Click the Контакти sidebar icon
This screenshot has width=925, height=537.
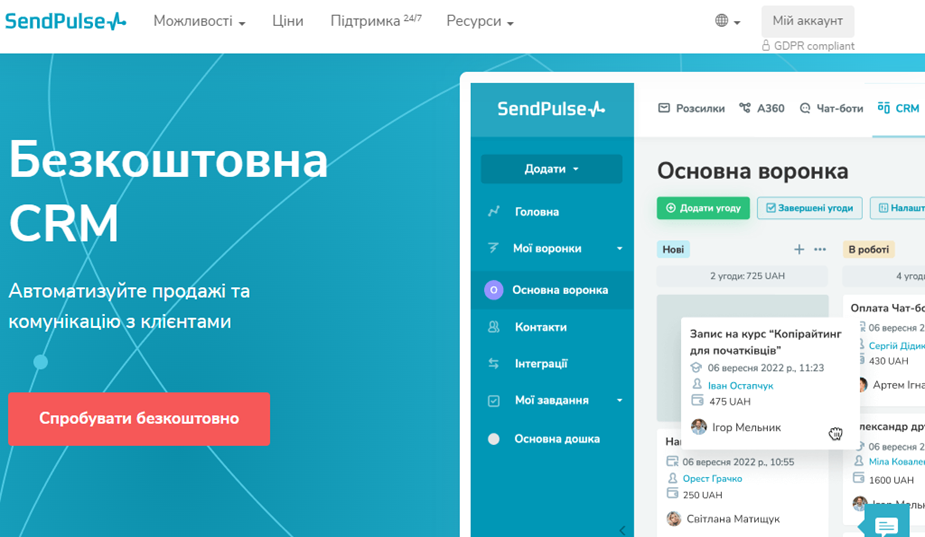click(494, 327)
